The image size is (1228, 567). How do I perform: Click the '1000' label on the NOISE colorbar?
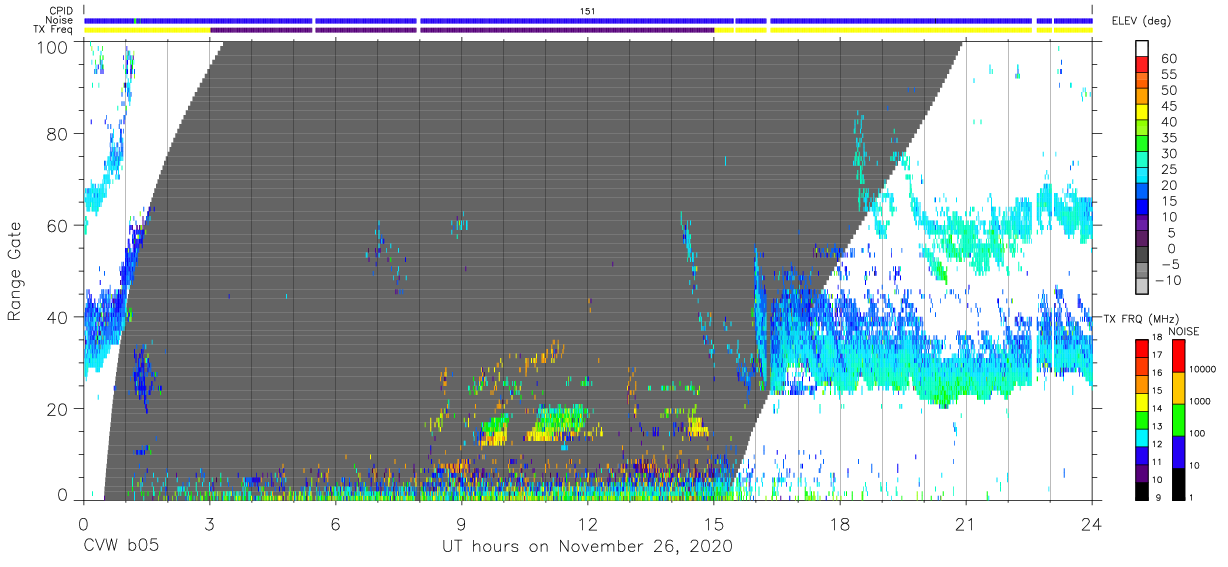1200,401
